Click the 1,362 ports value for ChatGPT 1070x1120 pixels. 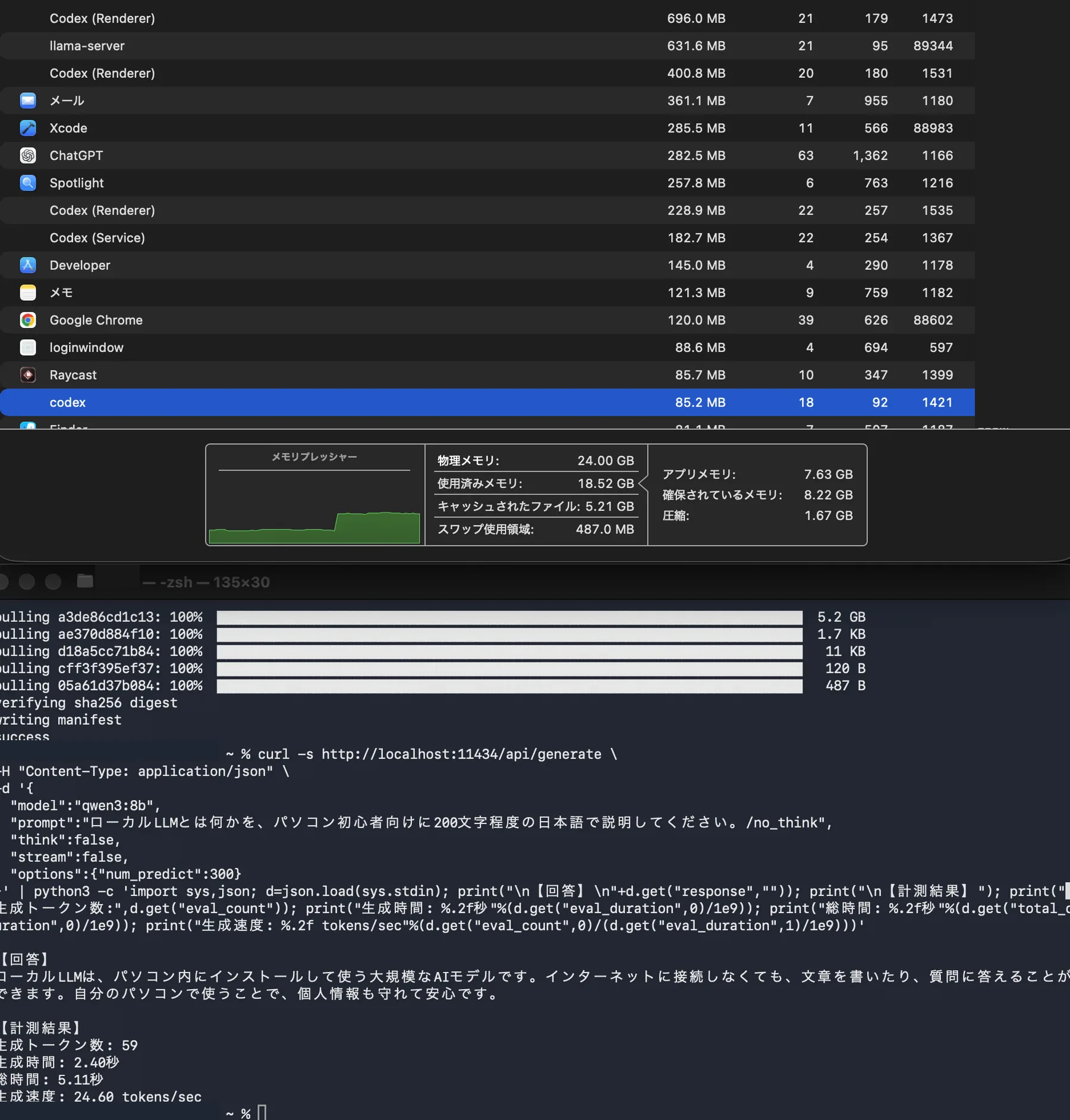(870, 155)
